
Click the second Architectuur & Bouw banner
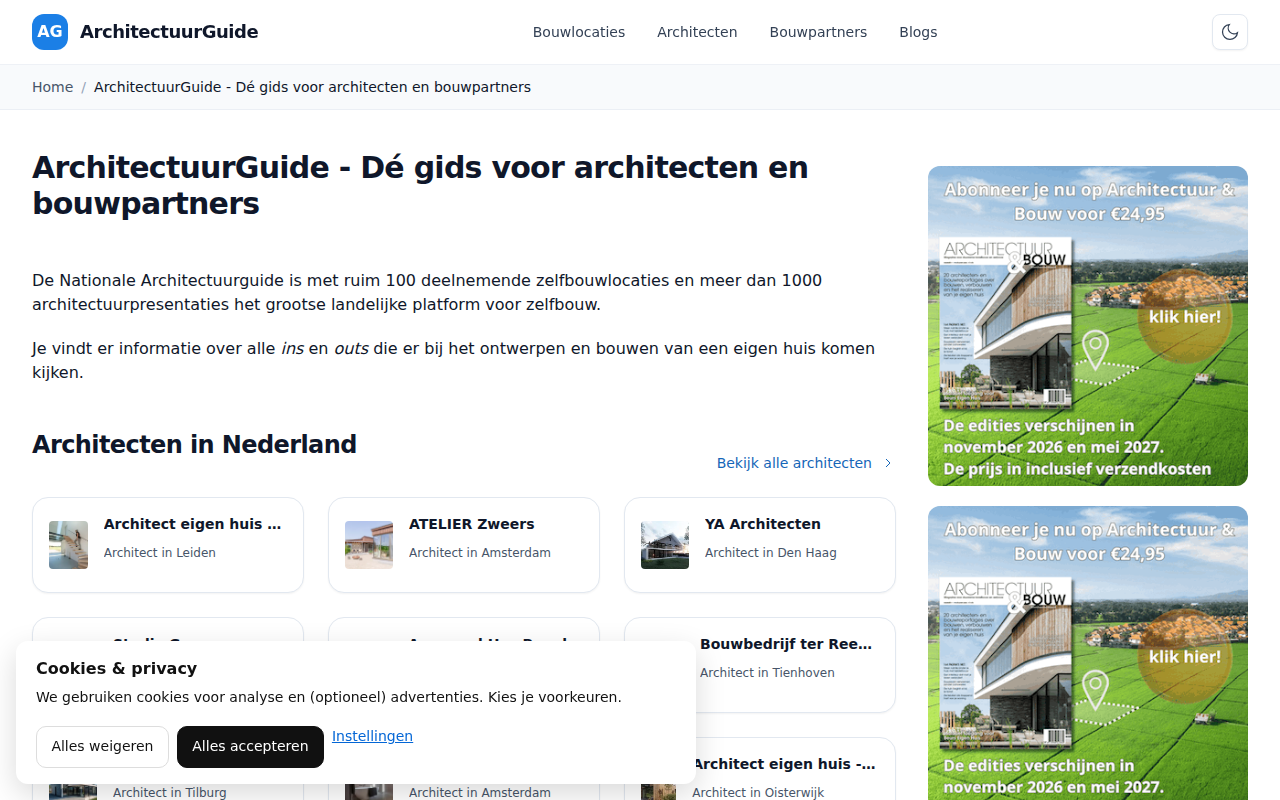(x=1088, y=653)
